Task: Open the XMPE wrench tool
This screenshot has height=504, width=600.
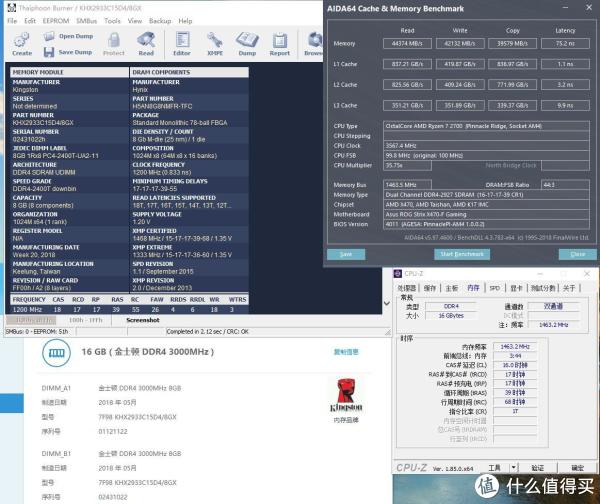Action: coord(215,40)
